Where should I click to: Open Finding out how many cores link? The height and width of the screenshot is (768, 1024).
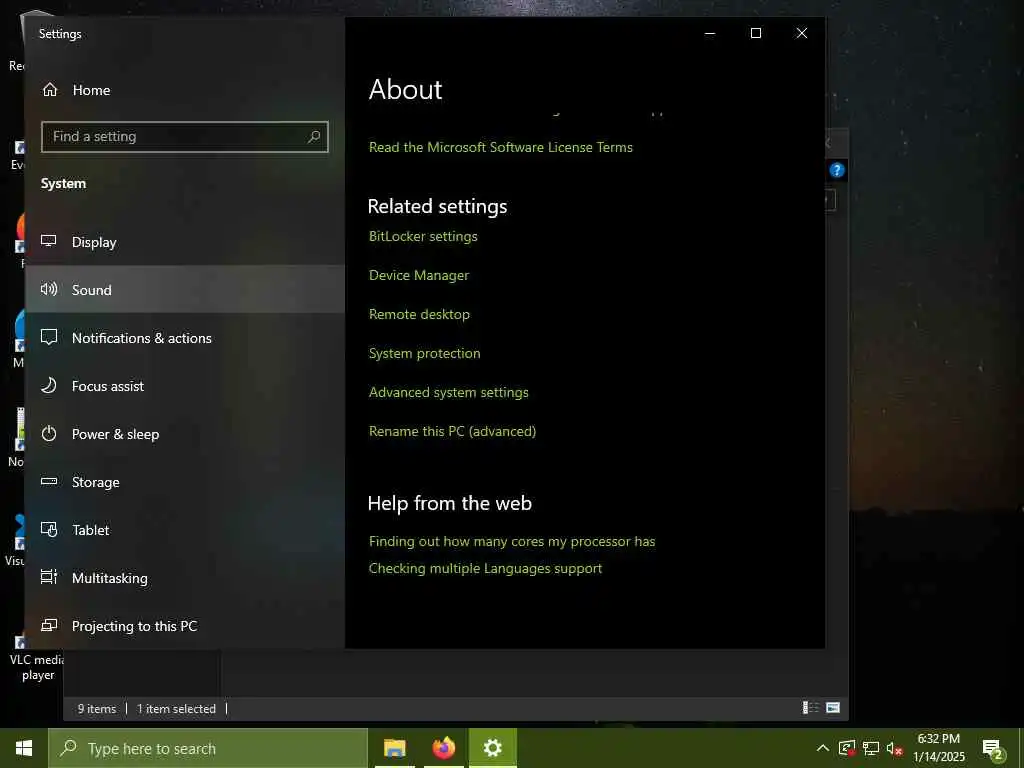pos(512,541)
